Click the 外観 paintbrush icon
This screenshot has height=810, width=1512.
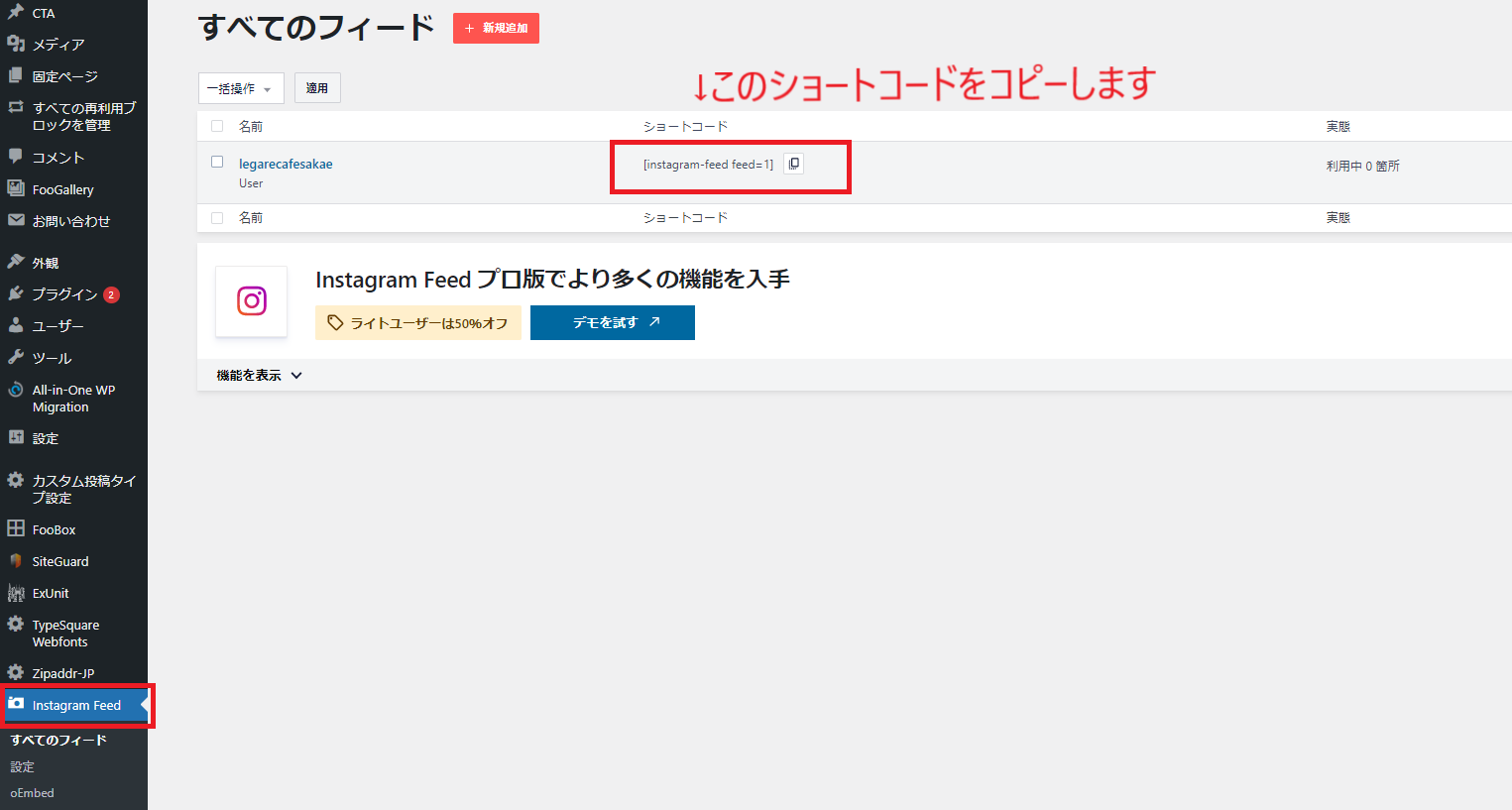[x=16, y=262]
